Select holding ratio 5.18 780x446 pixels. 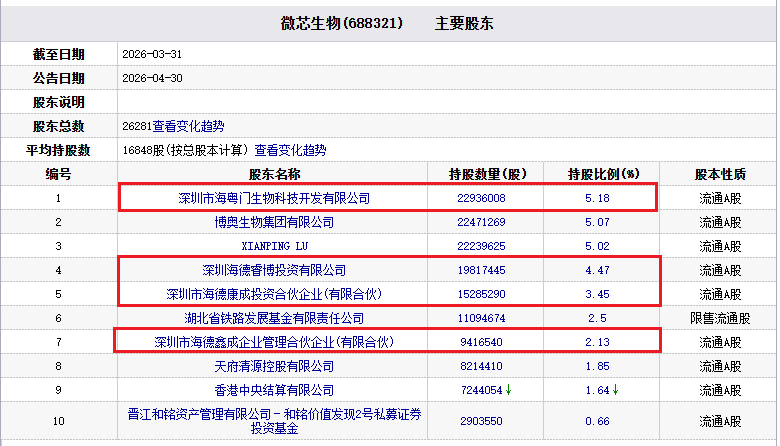tap(597, 198)
